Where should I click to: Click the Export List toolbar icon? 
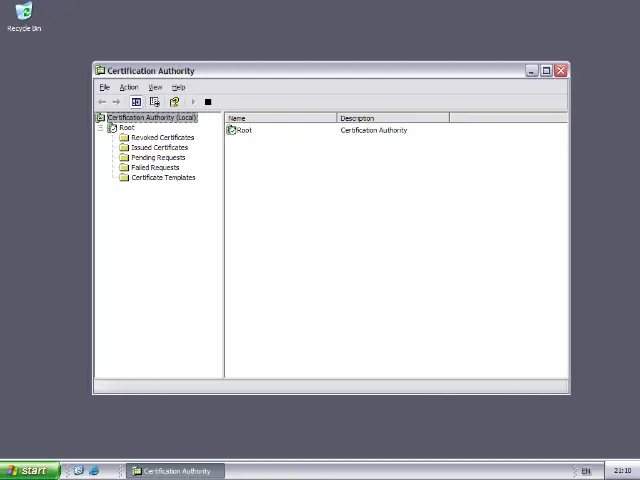(155, 102)
